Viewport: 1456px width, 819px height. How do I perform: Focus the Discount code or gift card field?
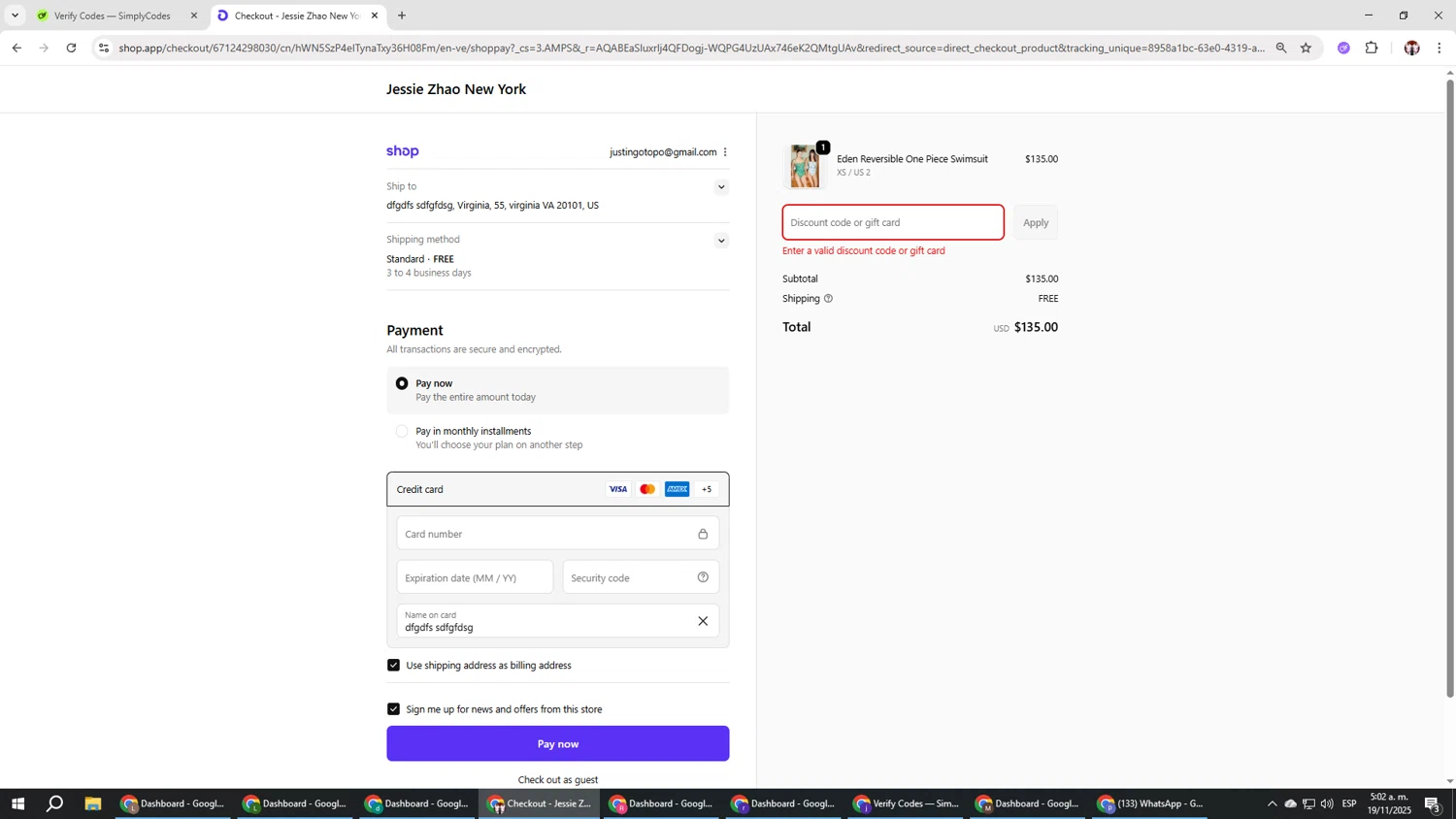(x=893, y=222)
